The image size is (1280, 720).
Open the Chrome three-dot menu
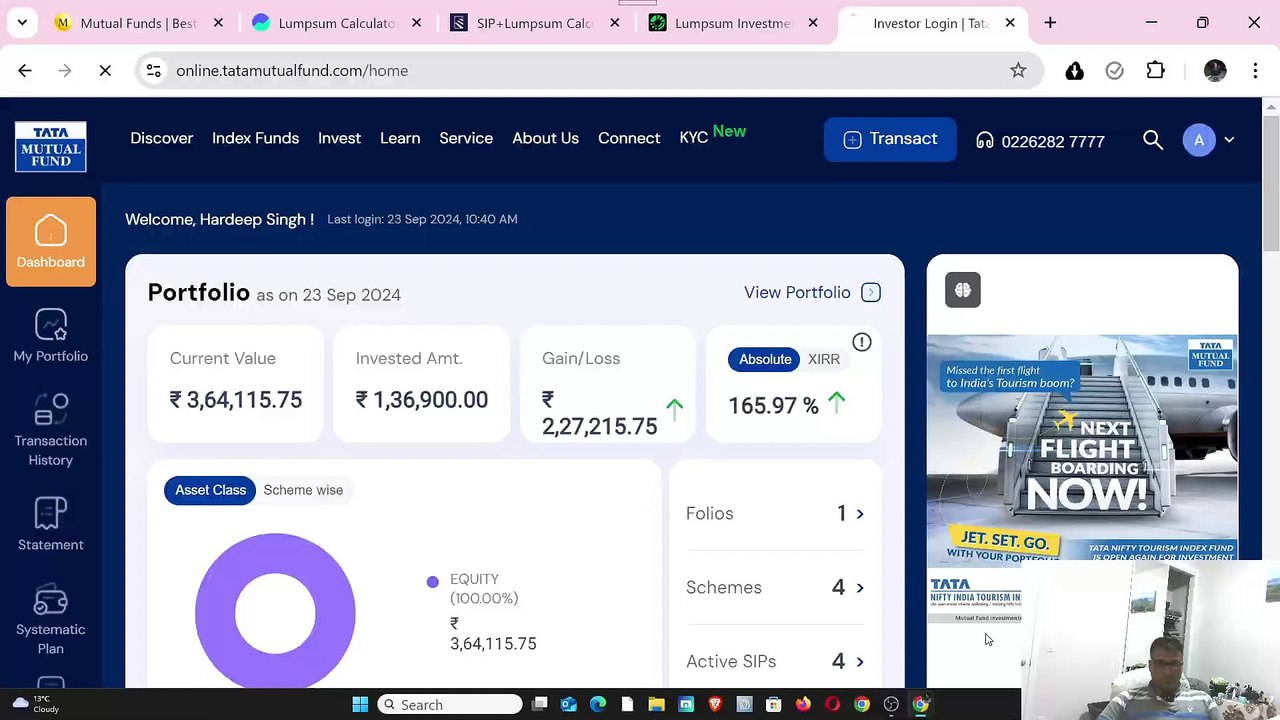pyautogui.click(x=1255, y=70)
